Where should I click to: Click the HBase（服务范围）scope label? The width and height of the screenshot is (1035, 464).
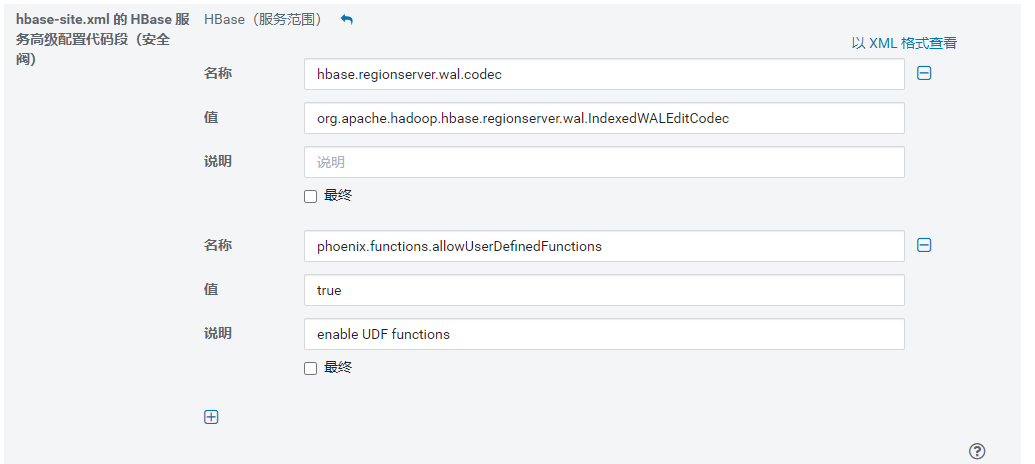(x=264, y=20)
